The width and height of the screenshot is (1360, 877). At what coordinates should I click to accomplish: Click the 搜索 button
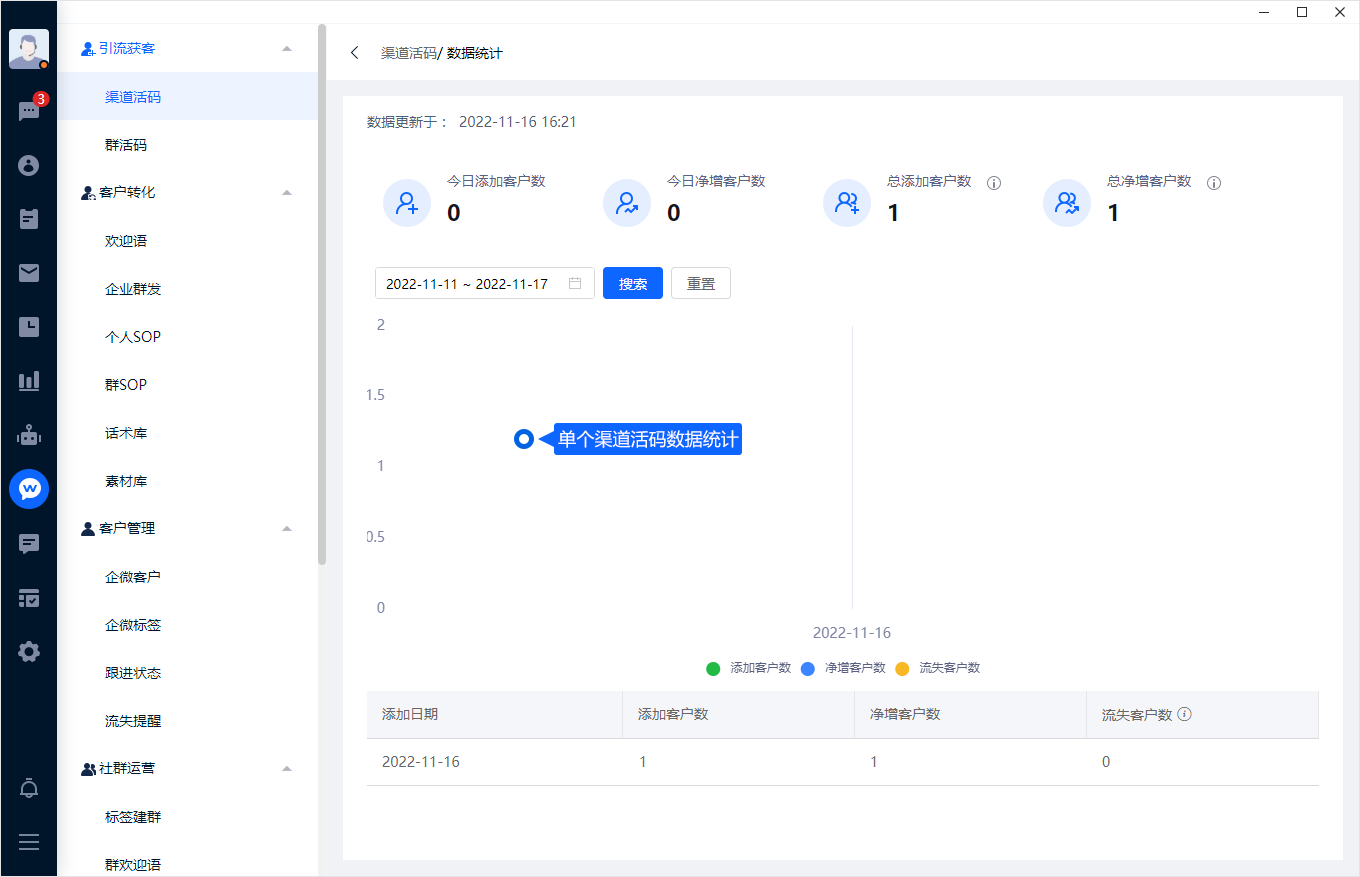point(633,283)
